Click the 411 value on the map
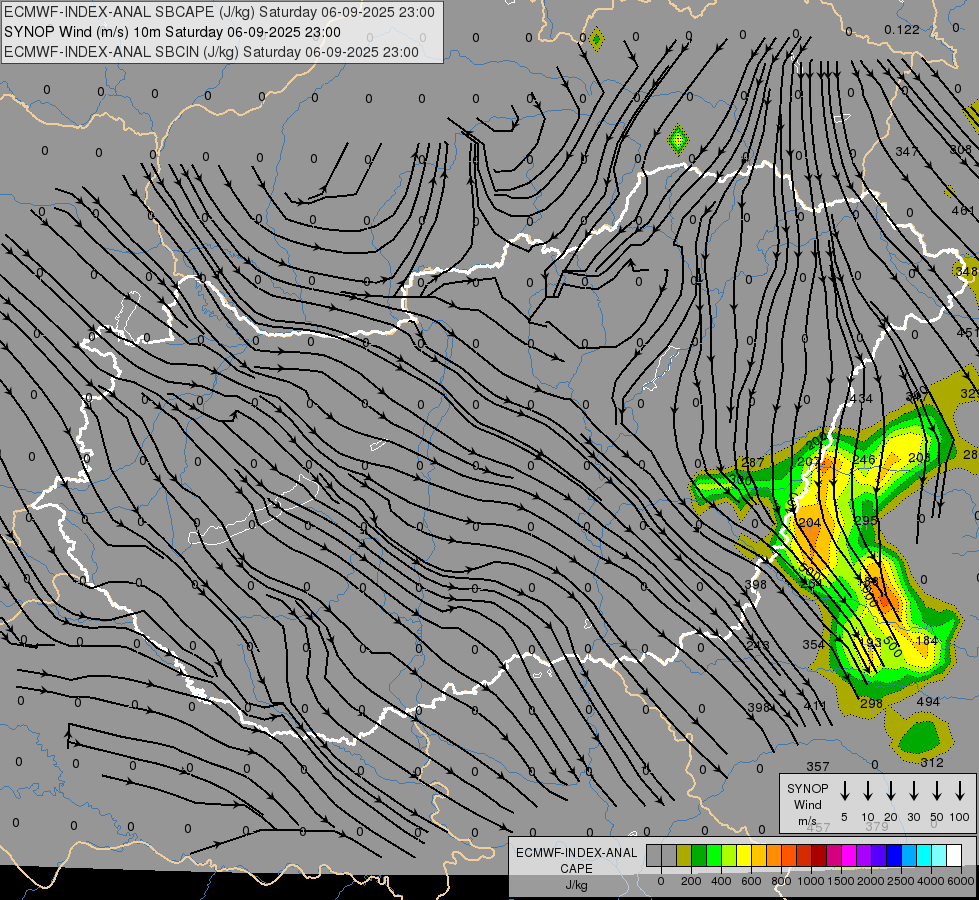Viewport: 979px width, 900px height. 815,705
